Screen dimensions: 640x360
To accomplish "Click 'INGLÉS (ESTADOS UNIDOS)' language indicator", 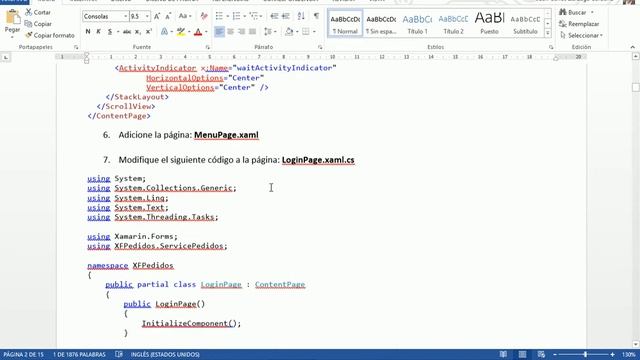I will tap(165, 354).
